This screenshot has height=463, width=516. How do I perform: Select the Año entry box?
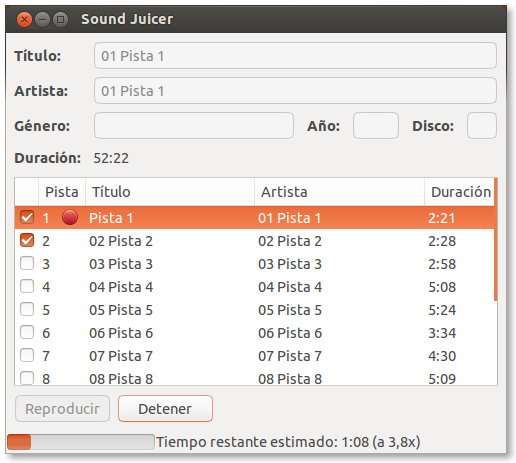(x=376, y=126)
